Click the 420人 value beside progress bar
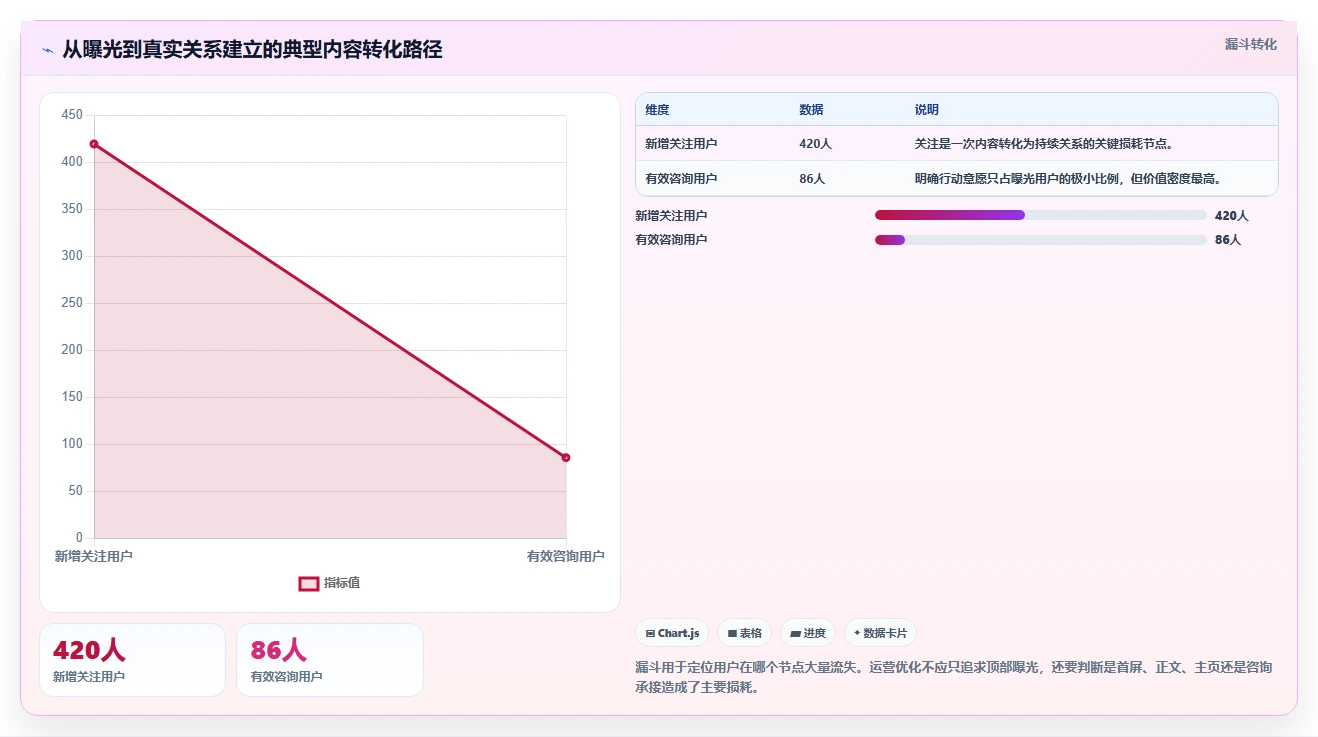Viewport: 1318px width, 737px height. 1232,215
